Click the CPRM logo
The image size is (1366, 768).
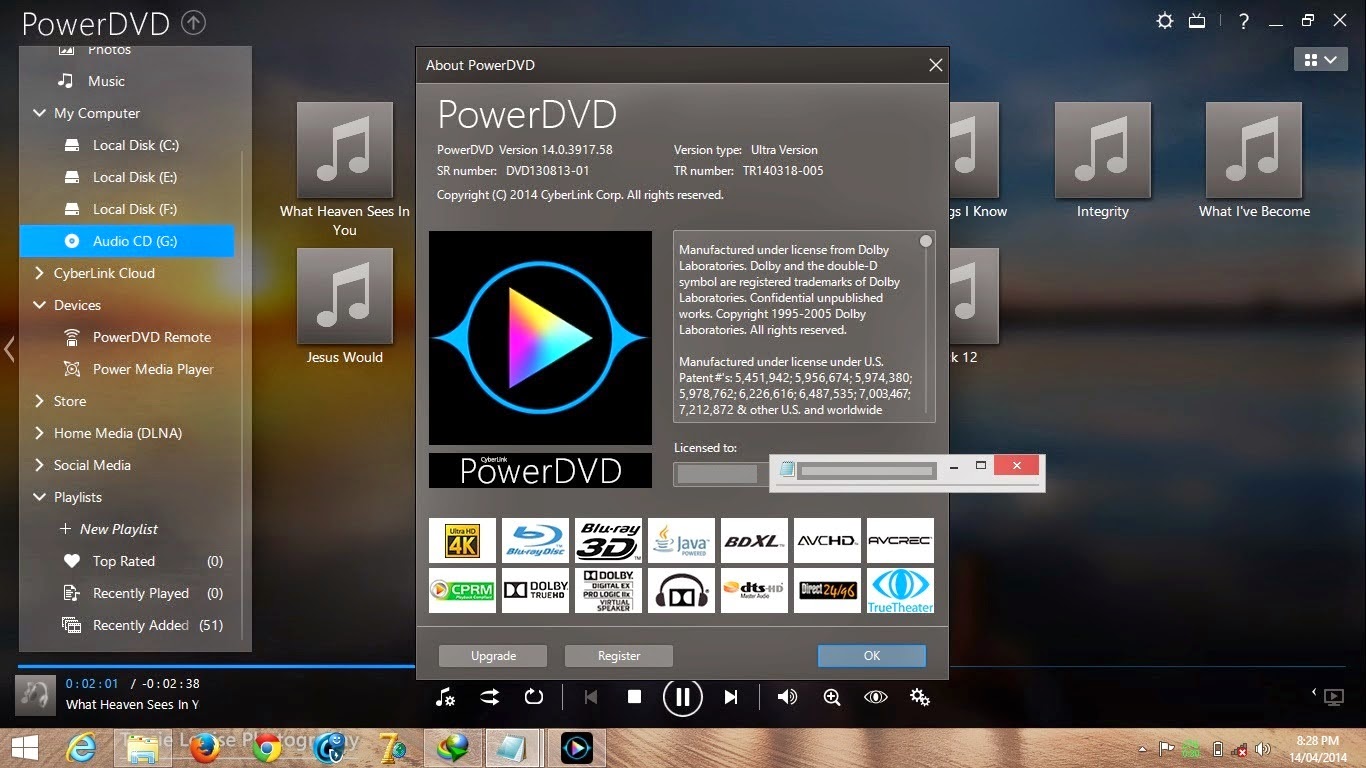(x=462, y=590)
